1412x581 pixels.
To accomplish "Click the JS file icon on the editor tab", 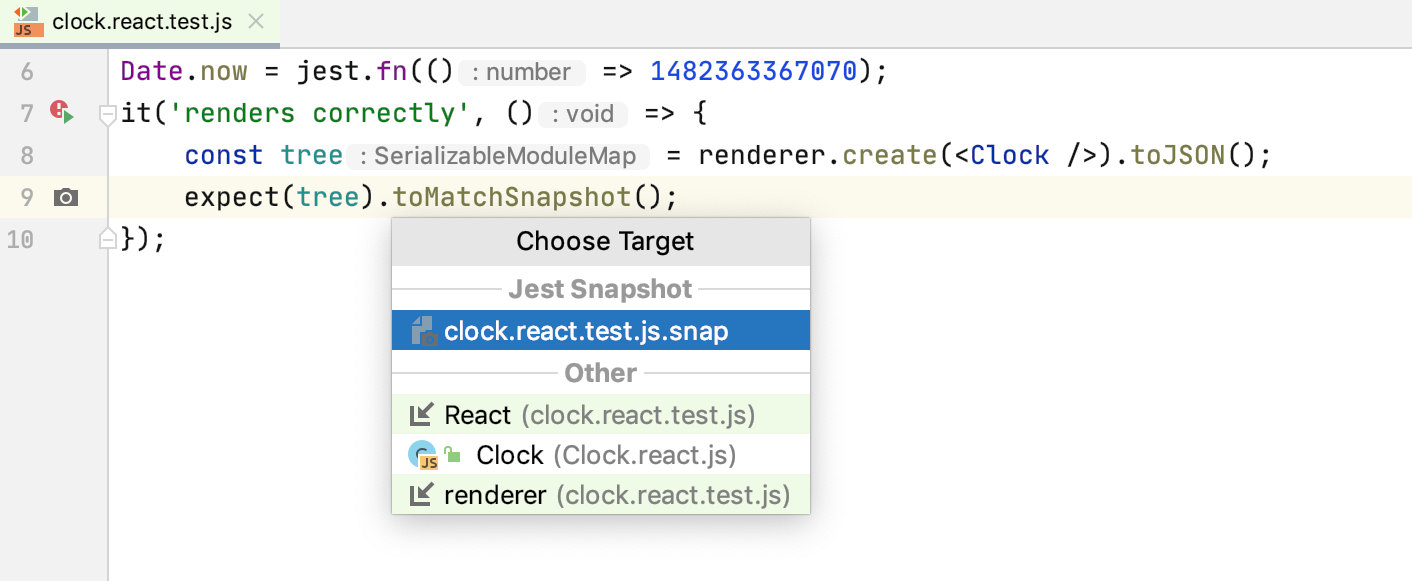I will pyautogui.click(x=26, y=19).
